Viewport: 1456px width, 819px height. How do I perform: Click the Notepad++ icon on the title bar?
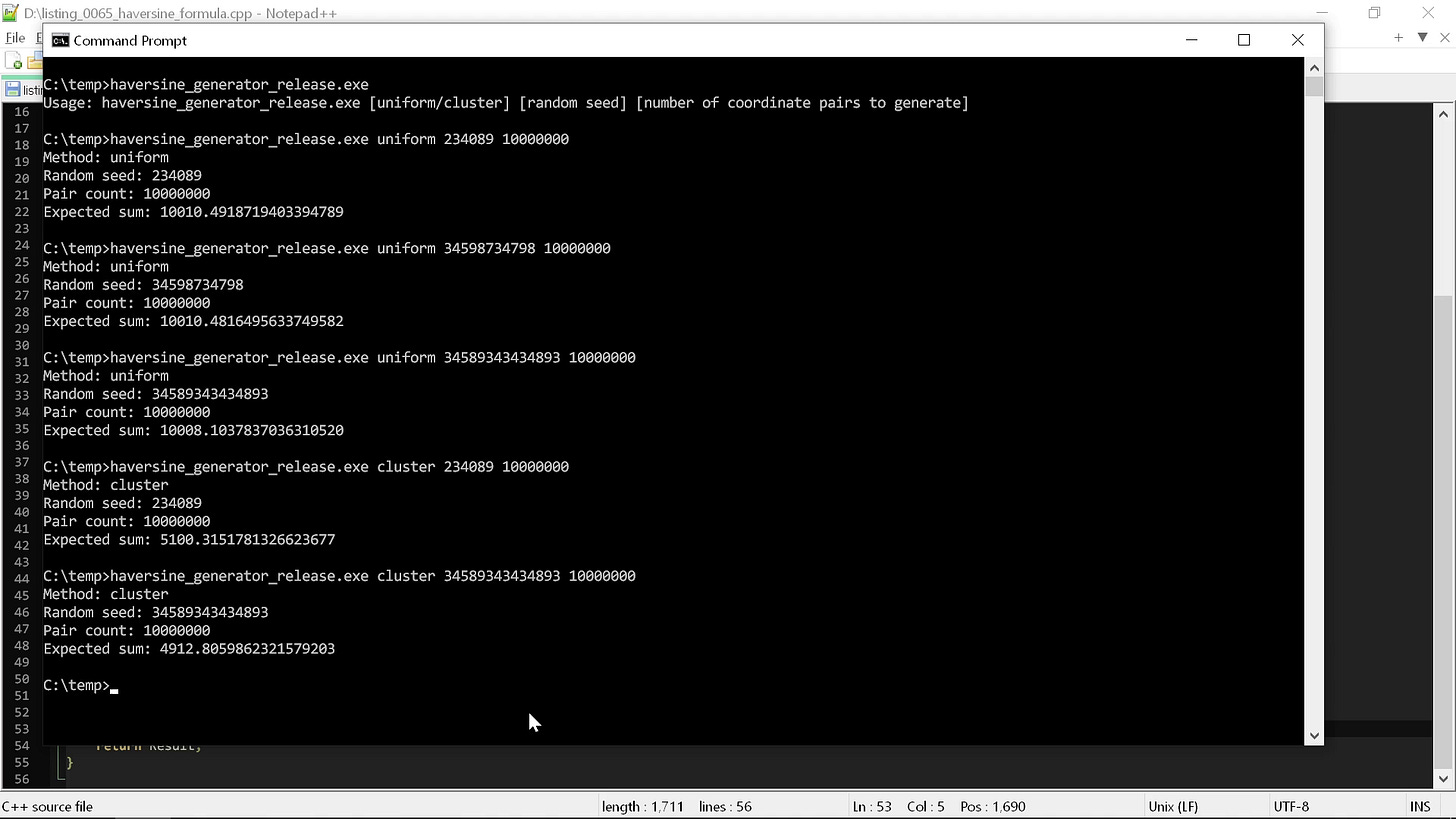tap(9, 13)
